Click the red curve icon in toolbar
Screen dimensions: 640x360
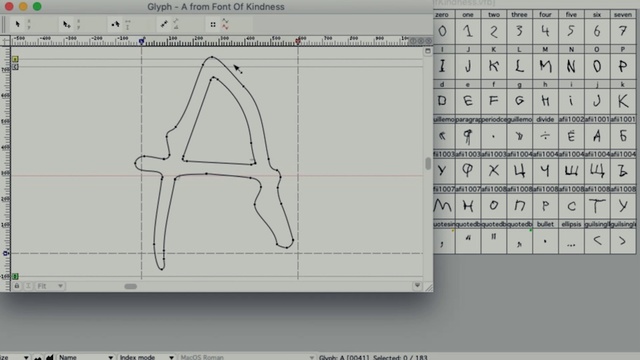(x=225, y=27)
